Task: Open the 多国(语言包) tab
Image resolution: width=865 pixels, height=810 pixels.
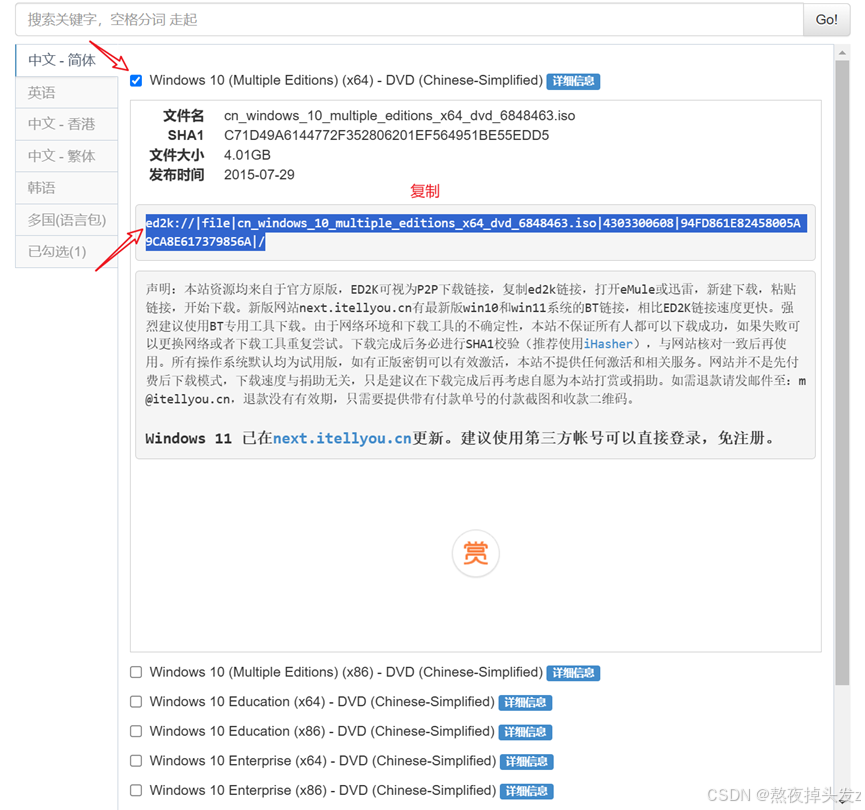Action: (x=66, y=220)
